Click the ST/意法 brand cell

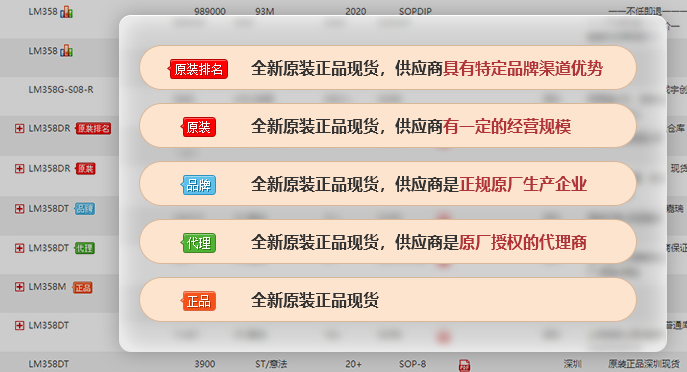click(271, 364)
